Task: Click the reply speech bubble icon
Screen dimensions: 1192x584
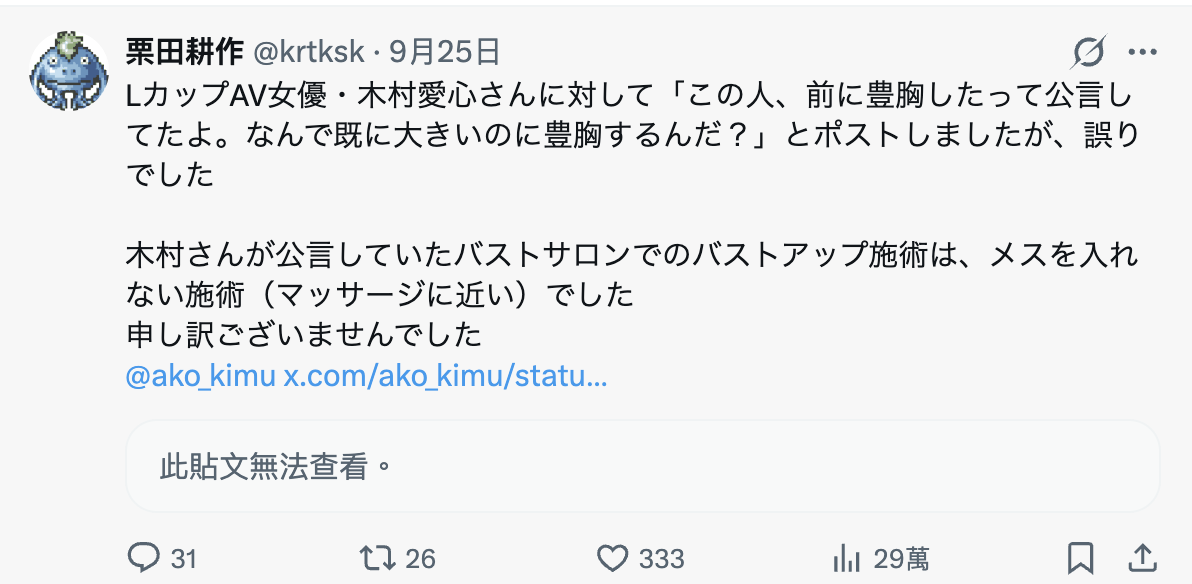Action: click(142, 559)
